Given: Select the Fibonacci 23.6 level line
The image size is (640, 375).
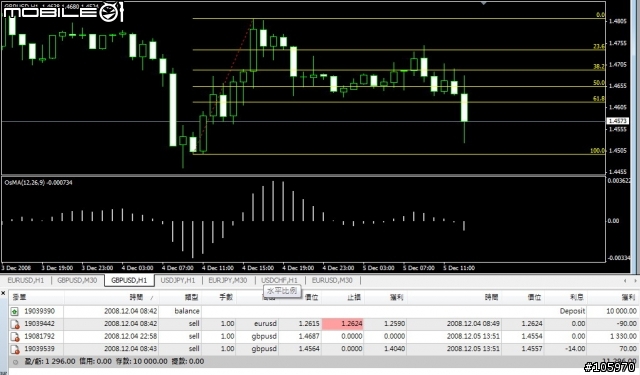Looking at the screenshot, I should click(x=398, y=50).
